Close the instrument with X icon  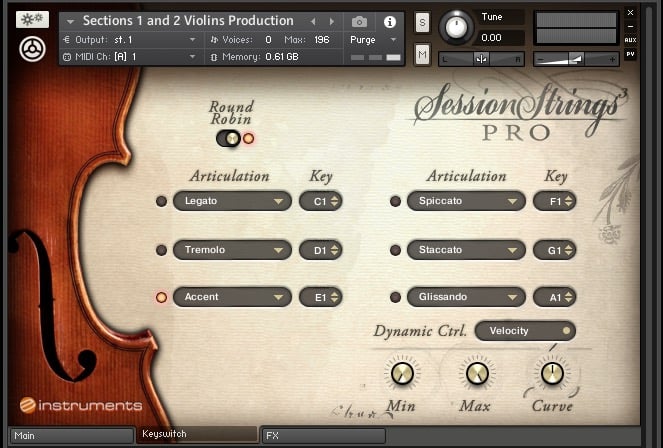[x=630, y=12]
